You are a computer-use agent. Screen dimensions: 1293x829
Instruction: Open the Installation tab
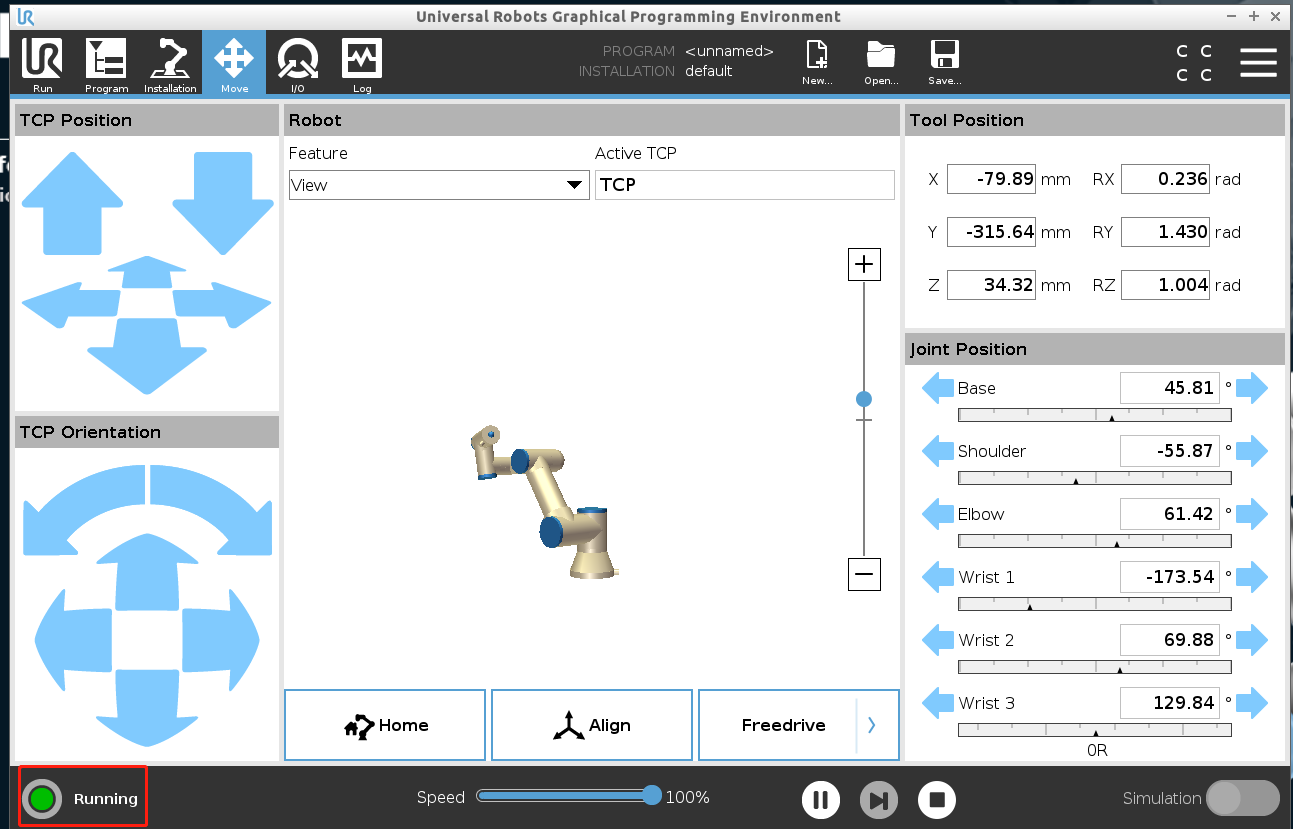[x=170, y=64]
